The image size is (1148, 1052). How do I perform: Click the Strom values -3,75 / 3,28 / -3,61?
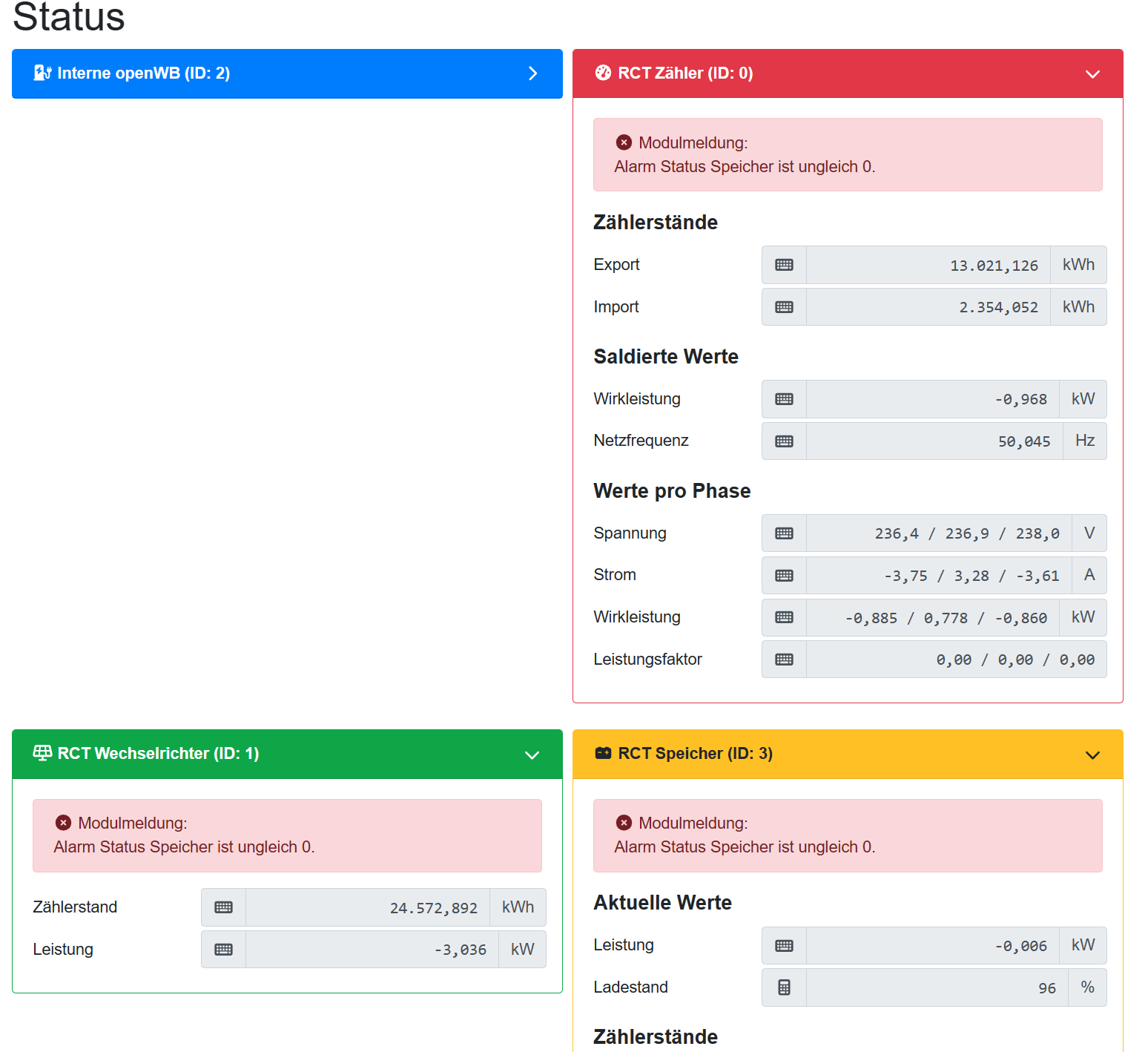(939, 576)
